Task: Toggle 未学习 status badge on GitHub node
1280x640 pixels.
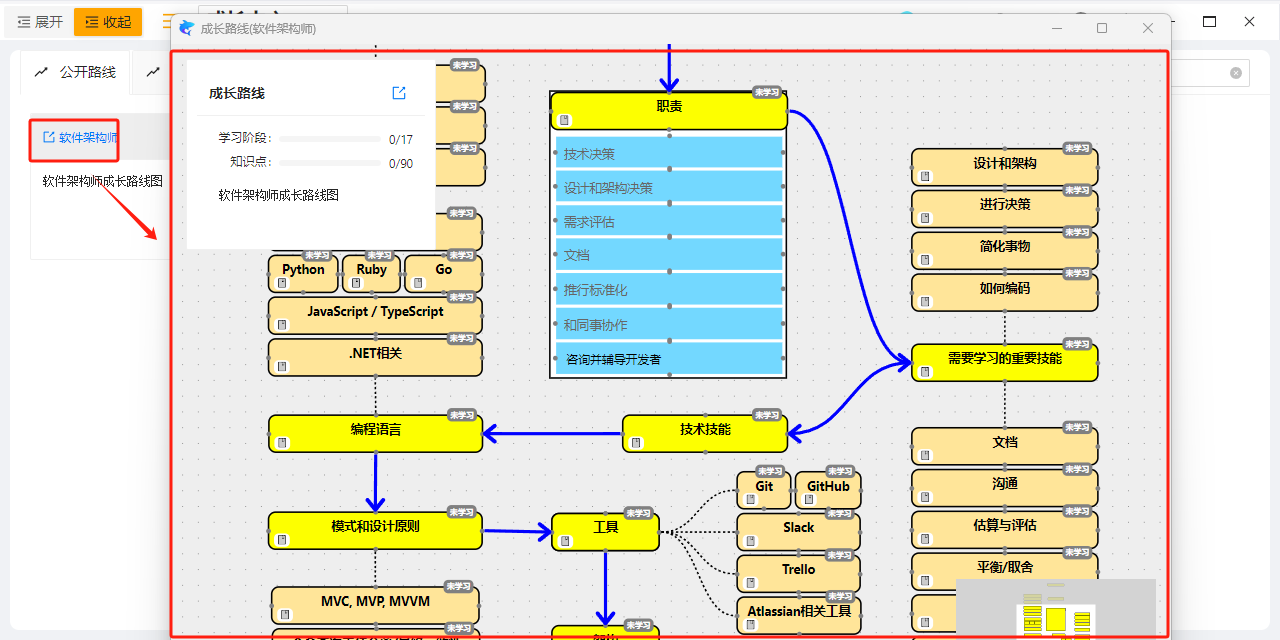Action: pos(840,471)
